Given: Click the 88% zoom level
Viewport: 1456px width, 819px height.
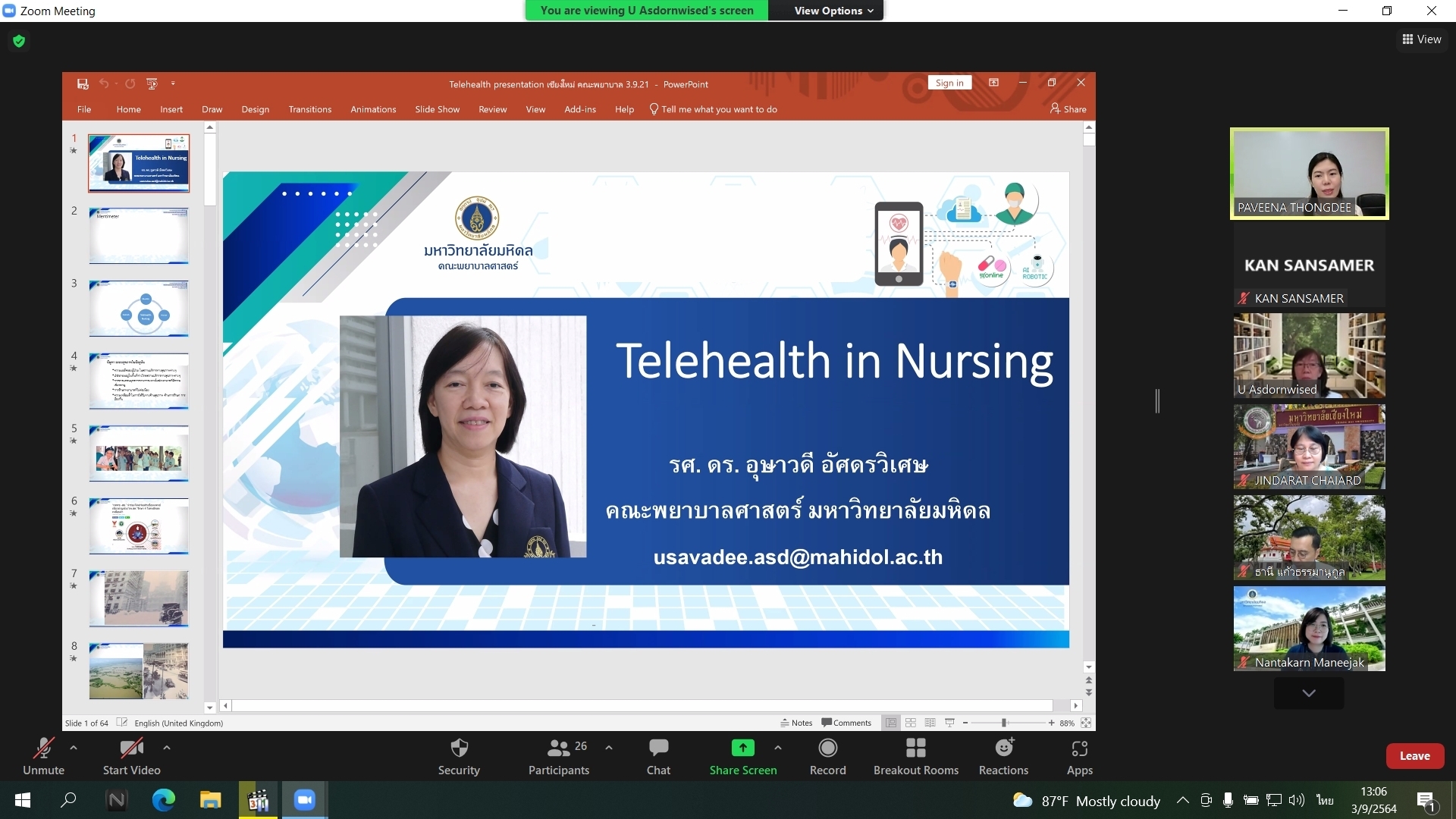Looking at the screenshot, I should tap(1067, 723).
